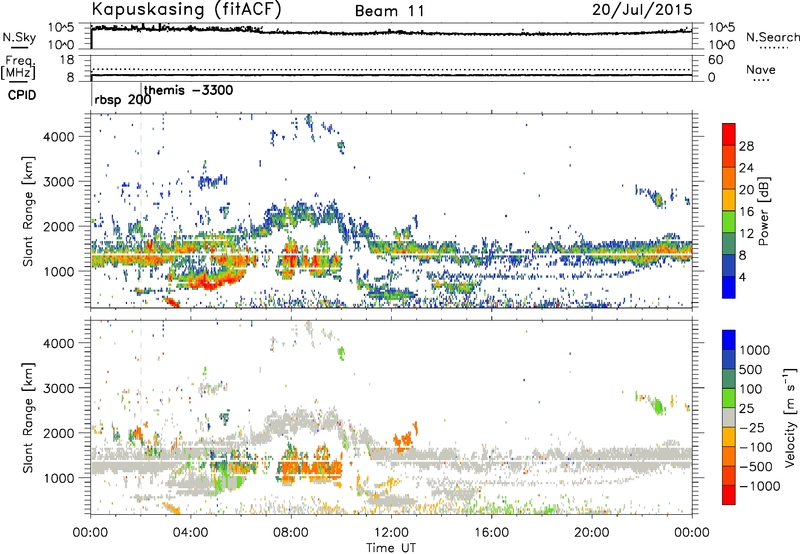
Task: Click the '12:00' time axis label
Action: 392,533
